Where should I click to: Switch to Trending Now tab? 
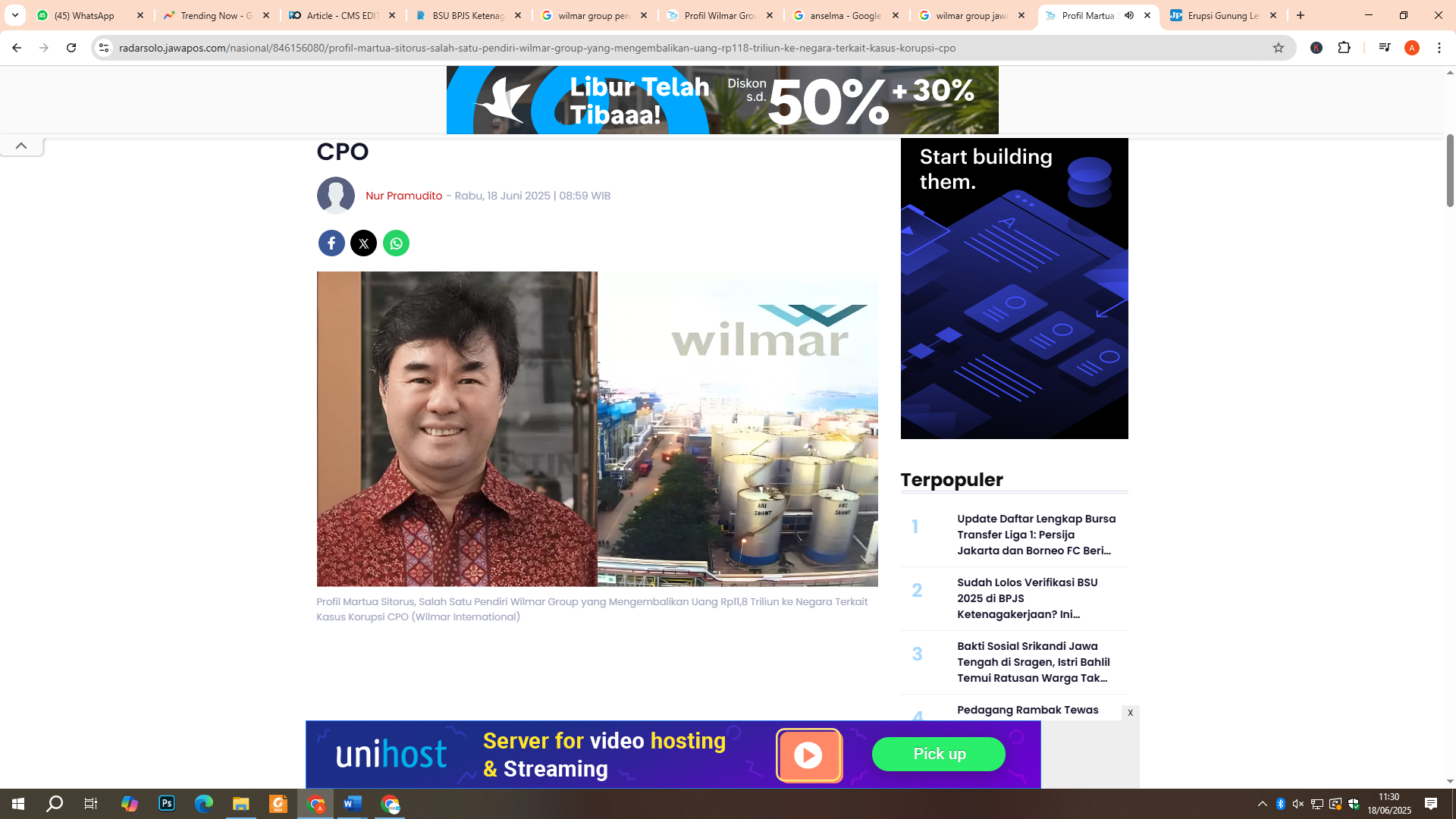point(216,15)
